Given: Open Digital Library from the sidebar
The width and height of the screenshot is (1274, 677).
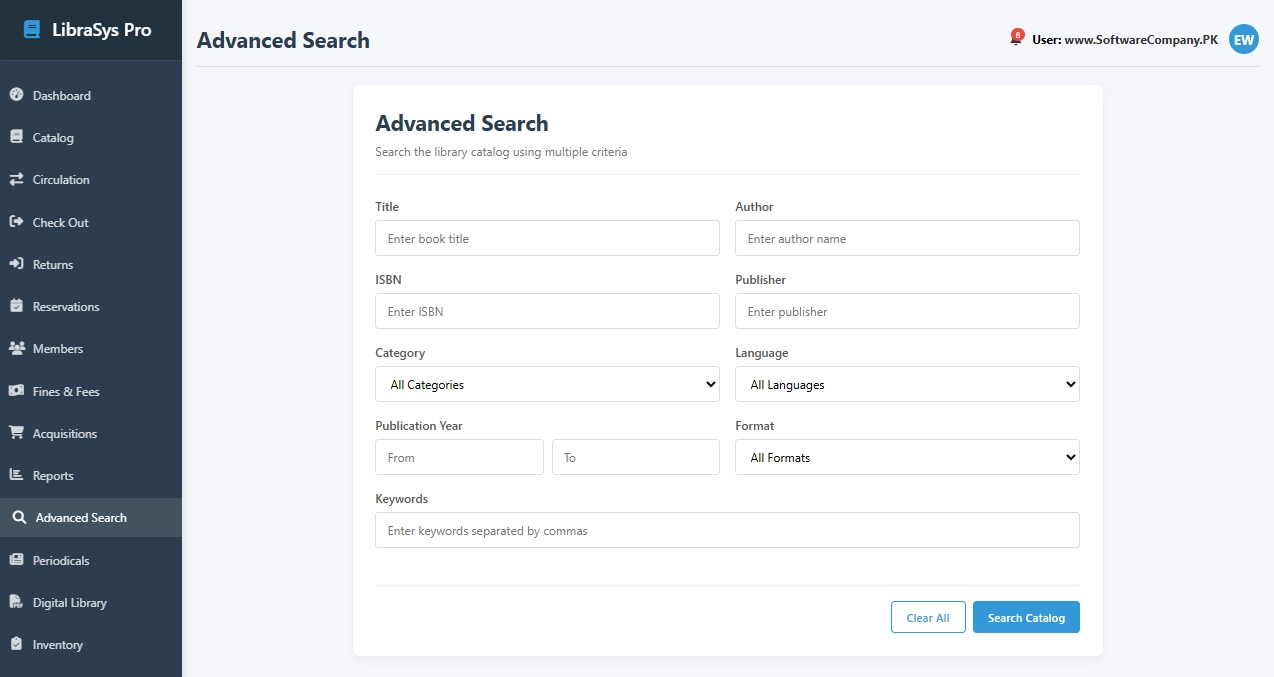Looking at the screenshot, I should click(69, 603).
